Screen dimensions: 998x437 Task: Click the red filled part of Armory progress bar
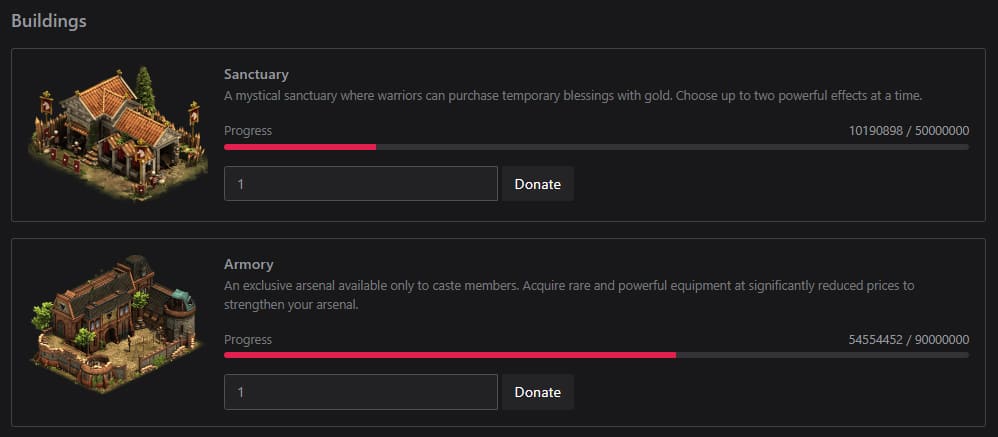pyautogui.click(x=450, y=355)
